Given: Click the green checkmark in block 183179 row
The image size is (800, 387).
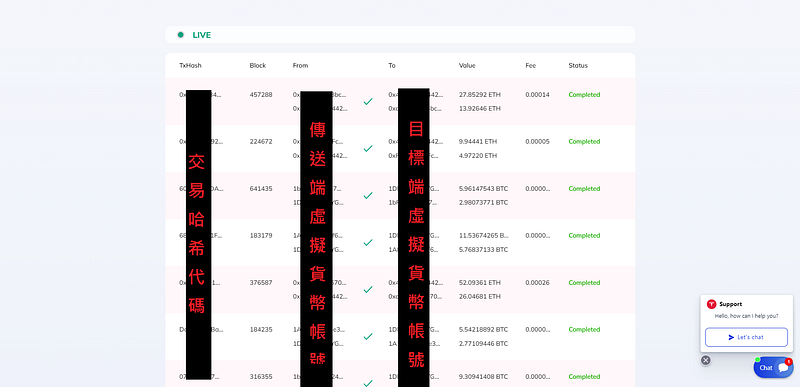Looking at the screenshot, I should [368, 242].
